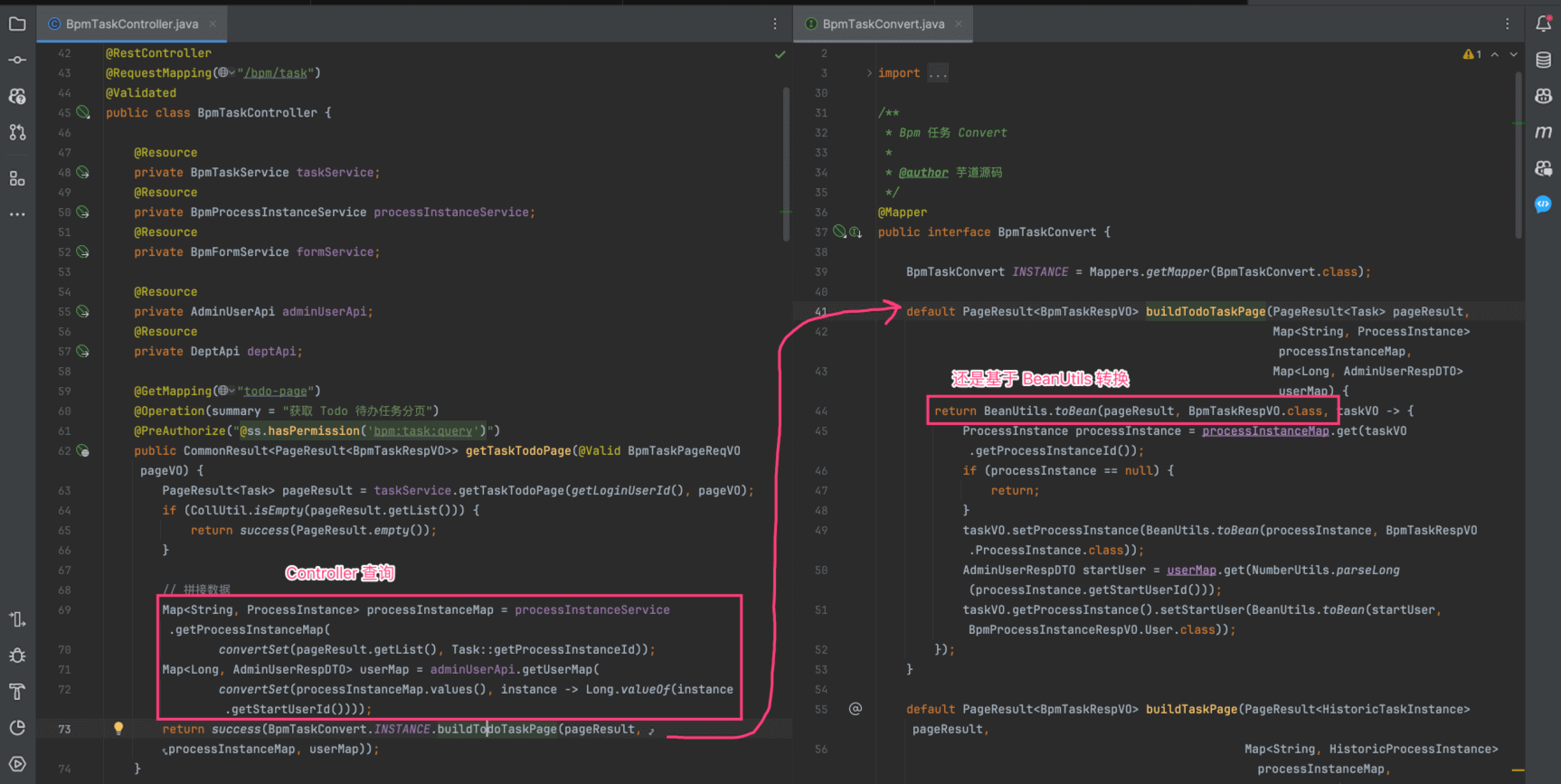Click the lightbulb quick-fix icon on line 73

tap(118, 728)
